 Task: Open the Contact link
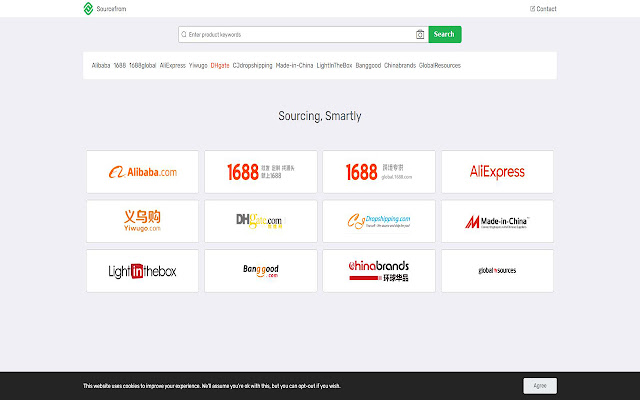pos(543,9)
